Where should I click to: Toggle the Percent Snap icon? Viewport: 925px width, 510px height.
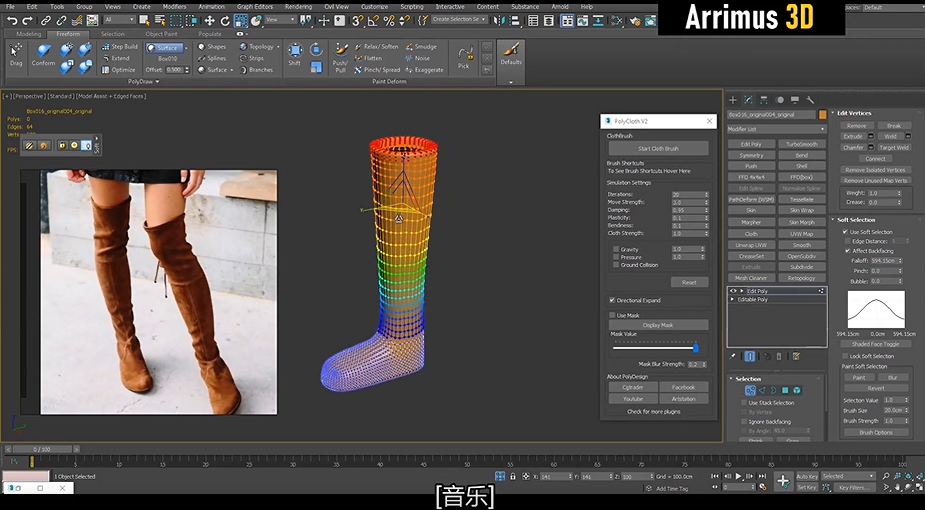(388, 21)
